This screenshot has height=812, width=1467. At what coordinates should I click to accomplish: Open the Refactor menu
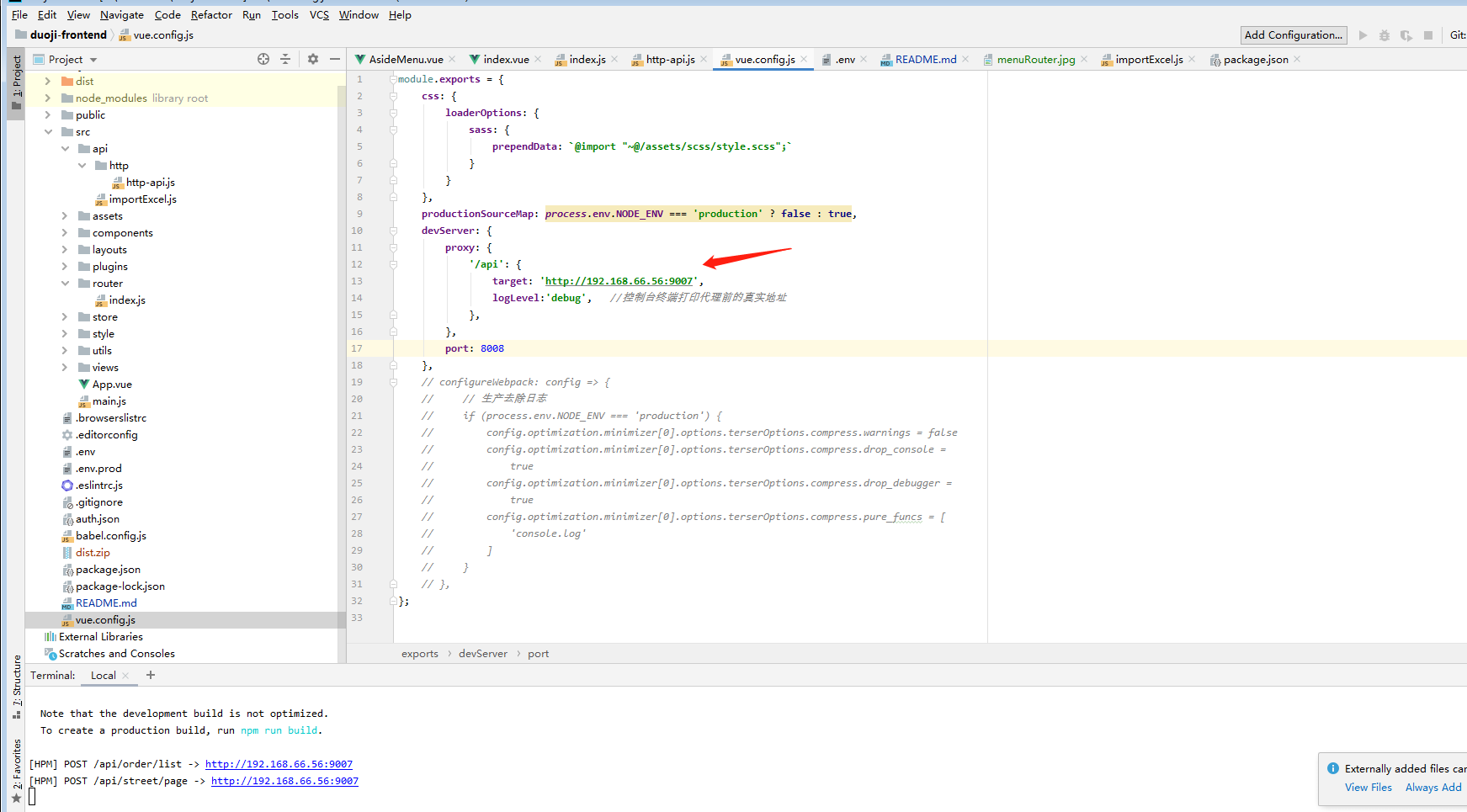[211, 15]
